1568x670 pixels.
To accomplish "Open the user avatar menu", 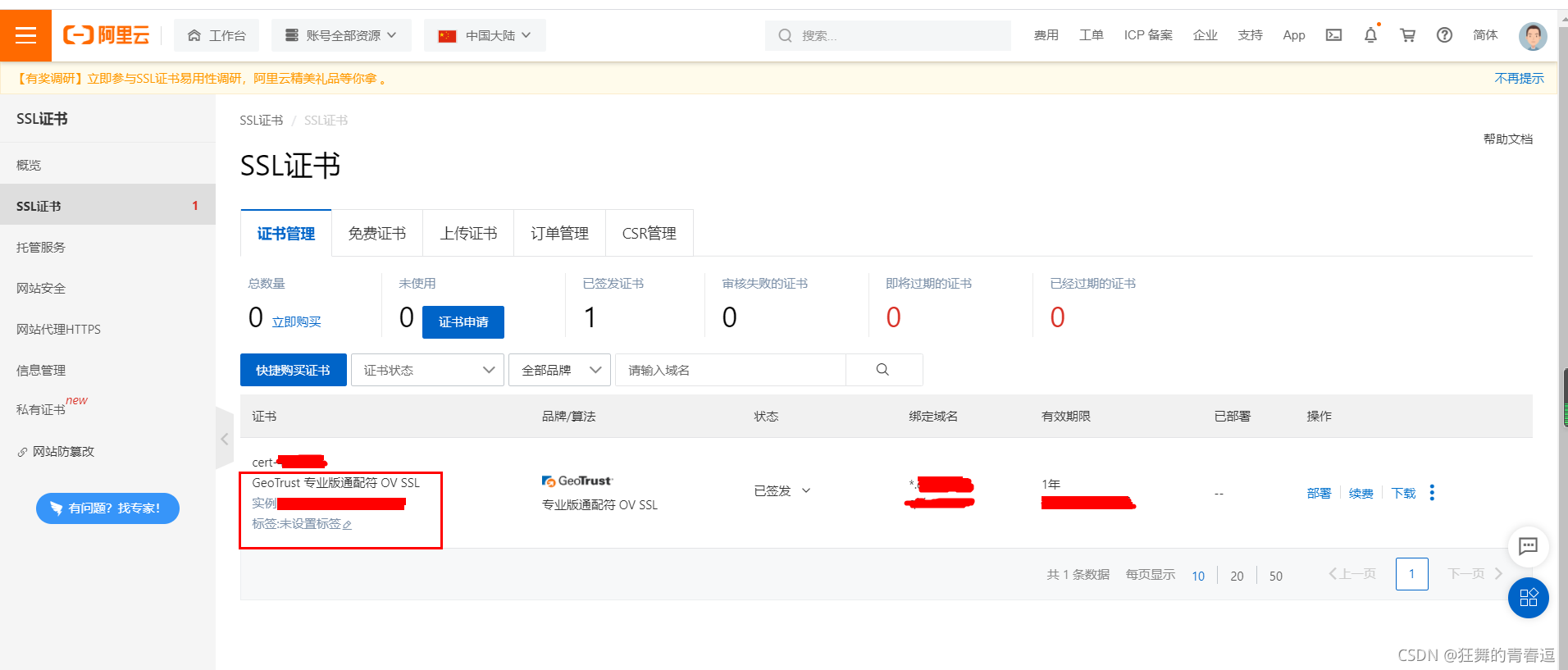I will click(1532, 35).
